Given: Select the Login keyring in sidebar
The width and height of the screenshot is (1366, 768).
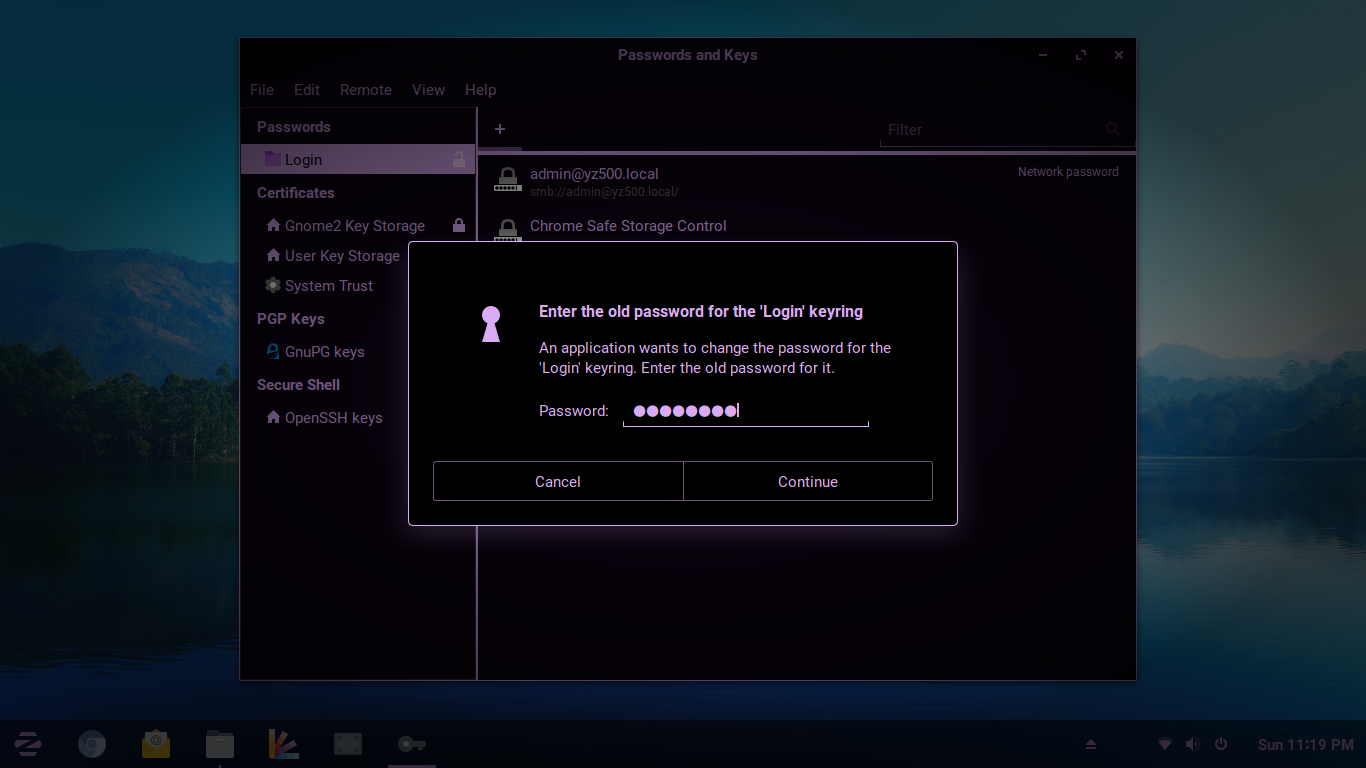Looking at the screenshot, I should pyautogui.click(x=303, y=160).
